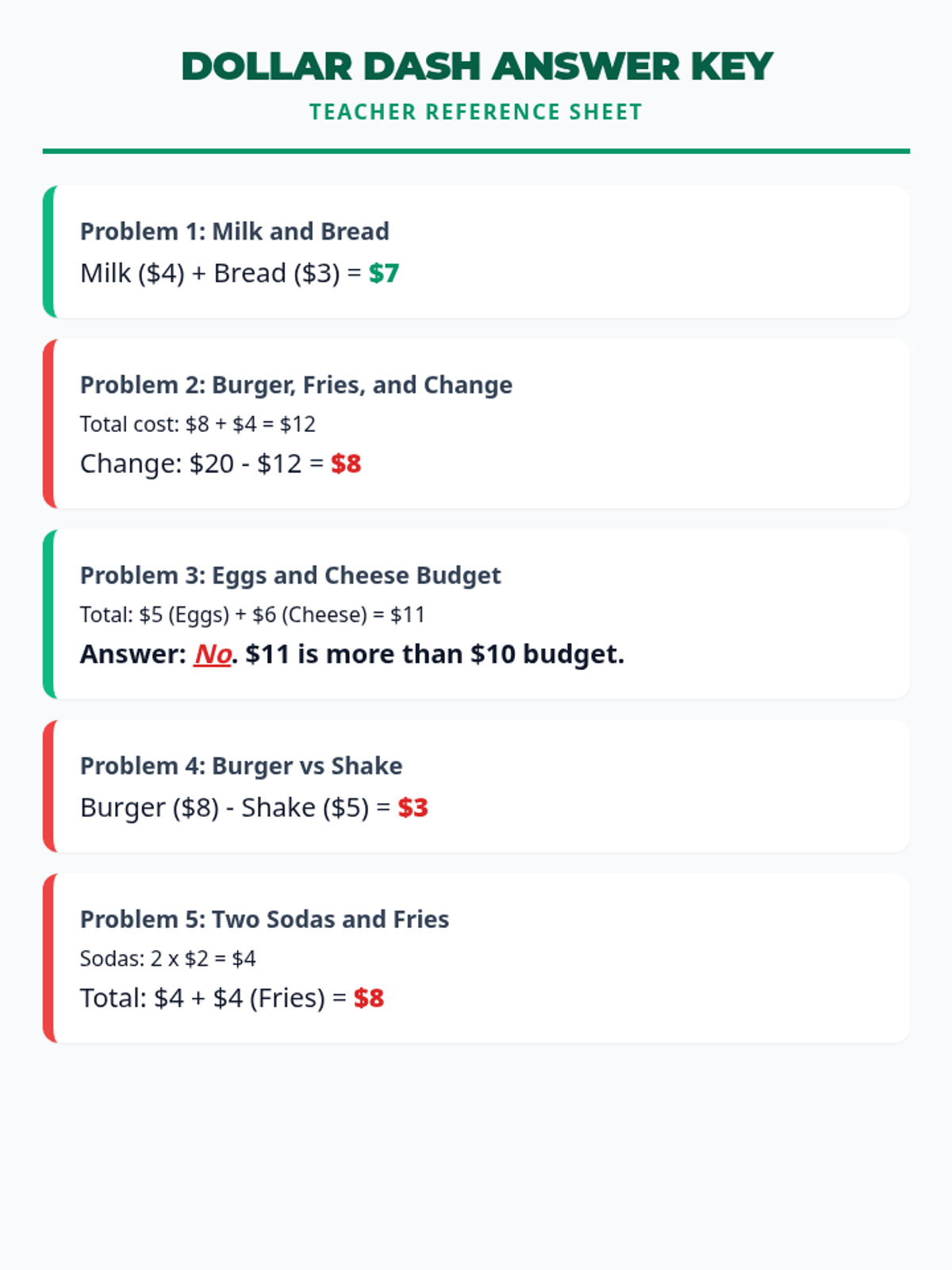The height and width of the screenshot is (1270, 952).
Task: Click the Problem 5: Two Sodas and Fries heading
Action: click(x=264, y=919)
